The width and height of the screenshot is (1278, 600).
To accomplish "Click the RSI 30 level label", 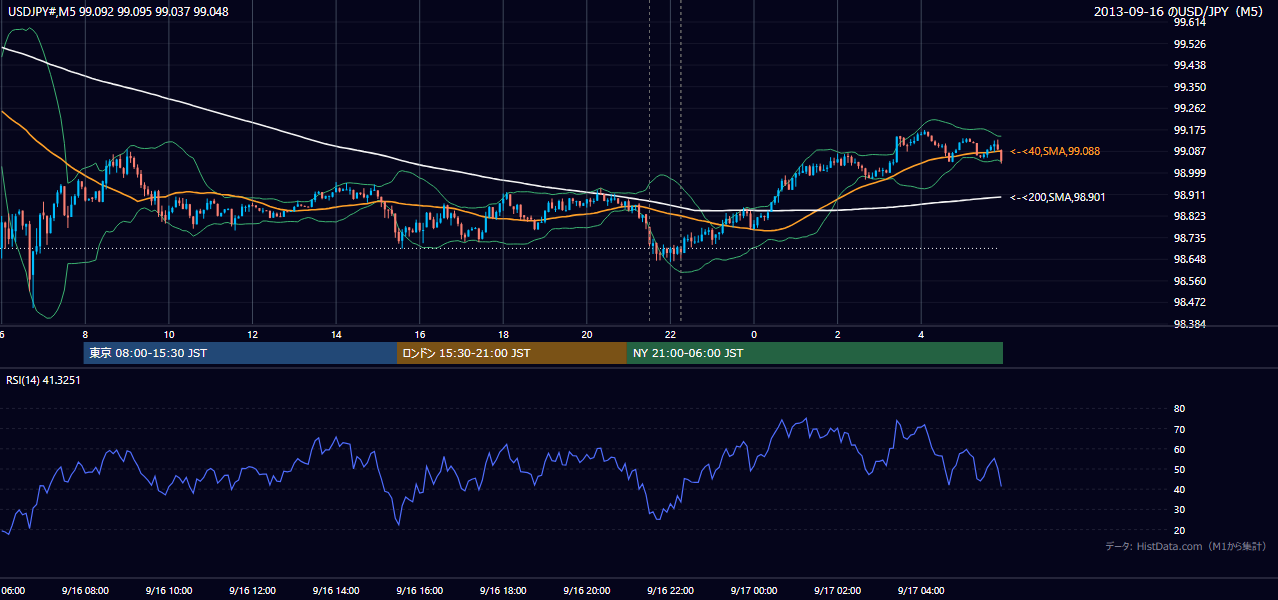I will point(1179,510).
